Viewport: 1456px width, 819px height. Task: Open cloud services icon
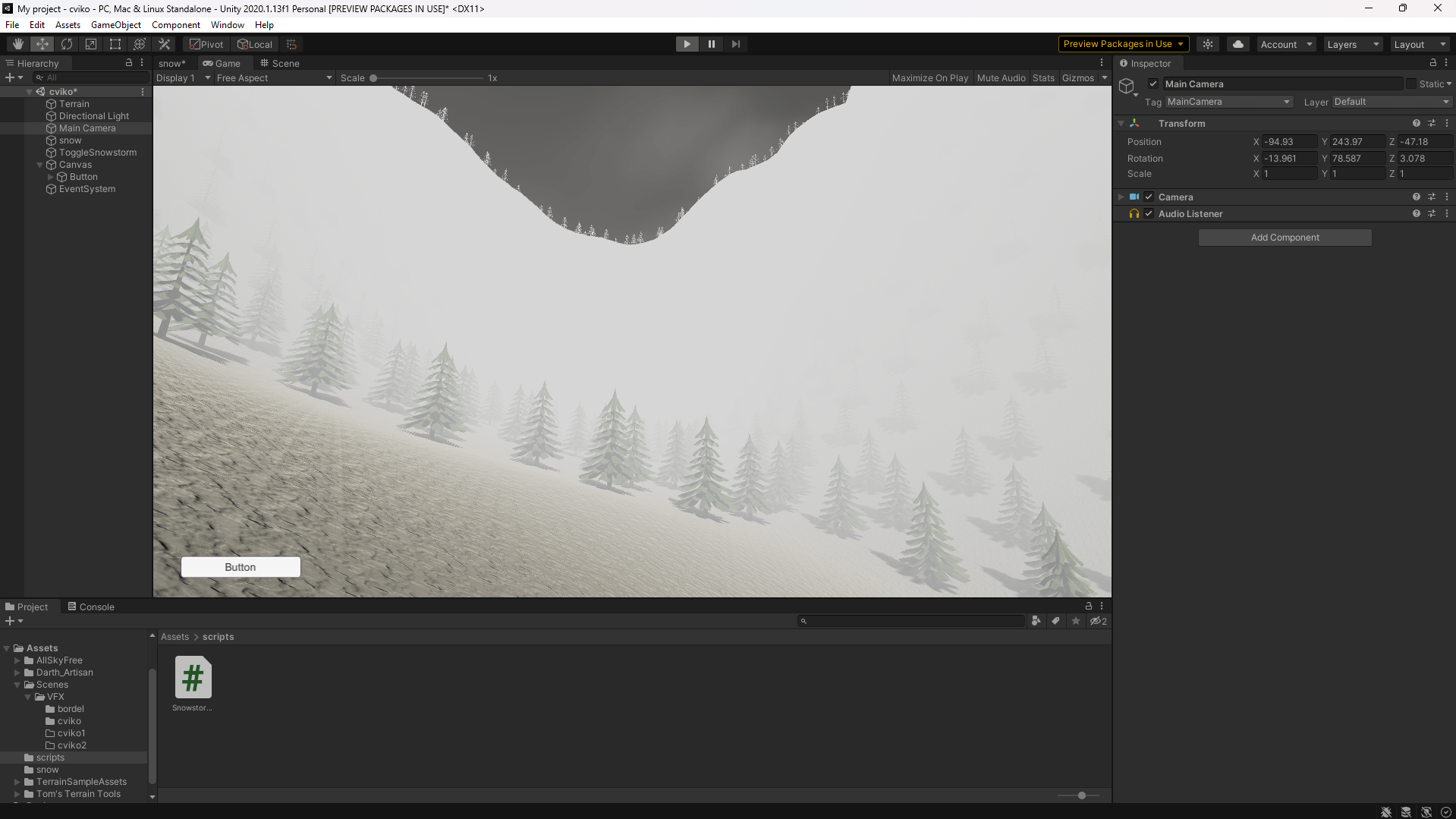click(1238, 44)
